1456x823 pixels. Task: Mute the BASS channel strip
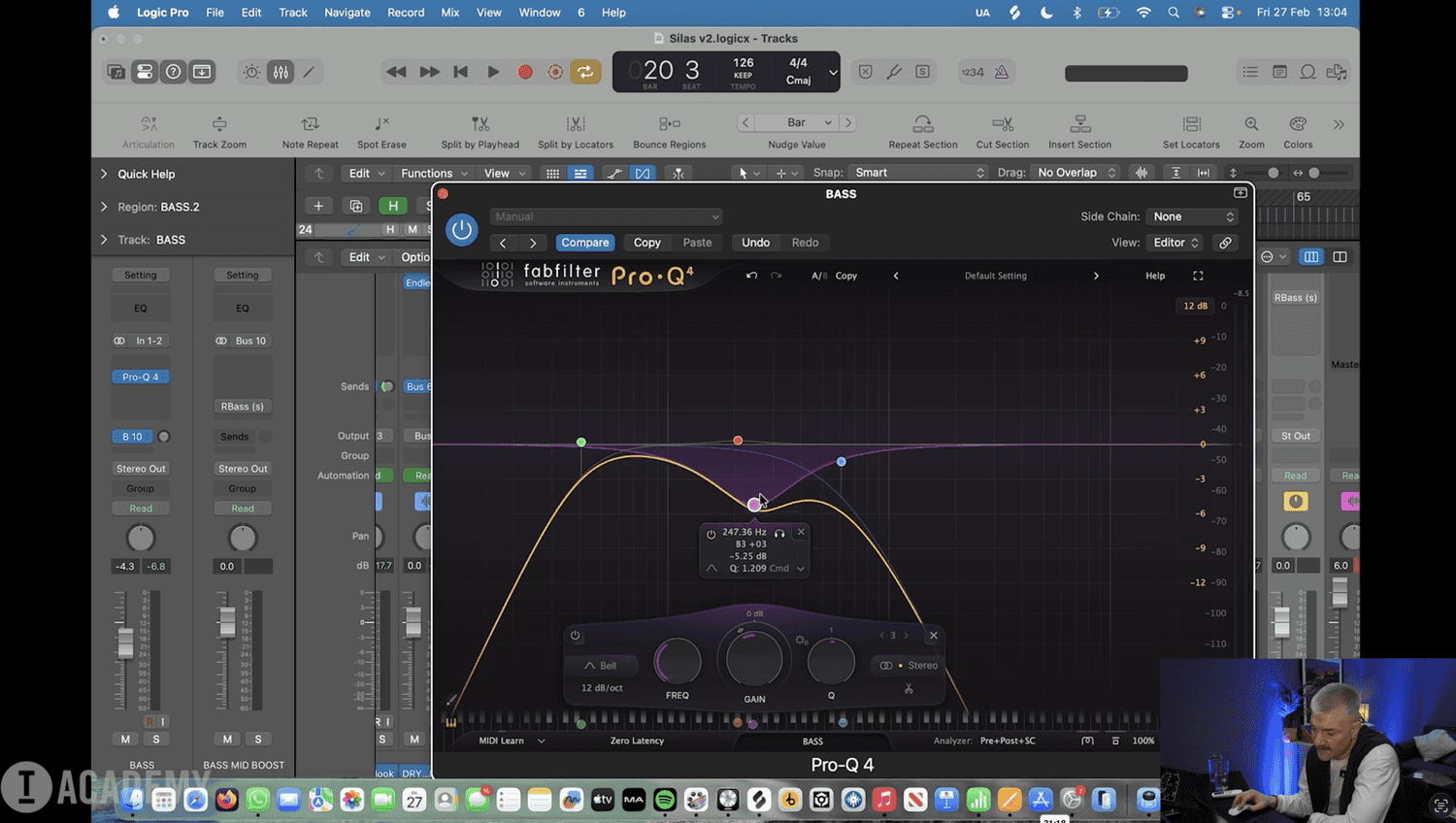[x=125, y=740]
